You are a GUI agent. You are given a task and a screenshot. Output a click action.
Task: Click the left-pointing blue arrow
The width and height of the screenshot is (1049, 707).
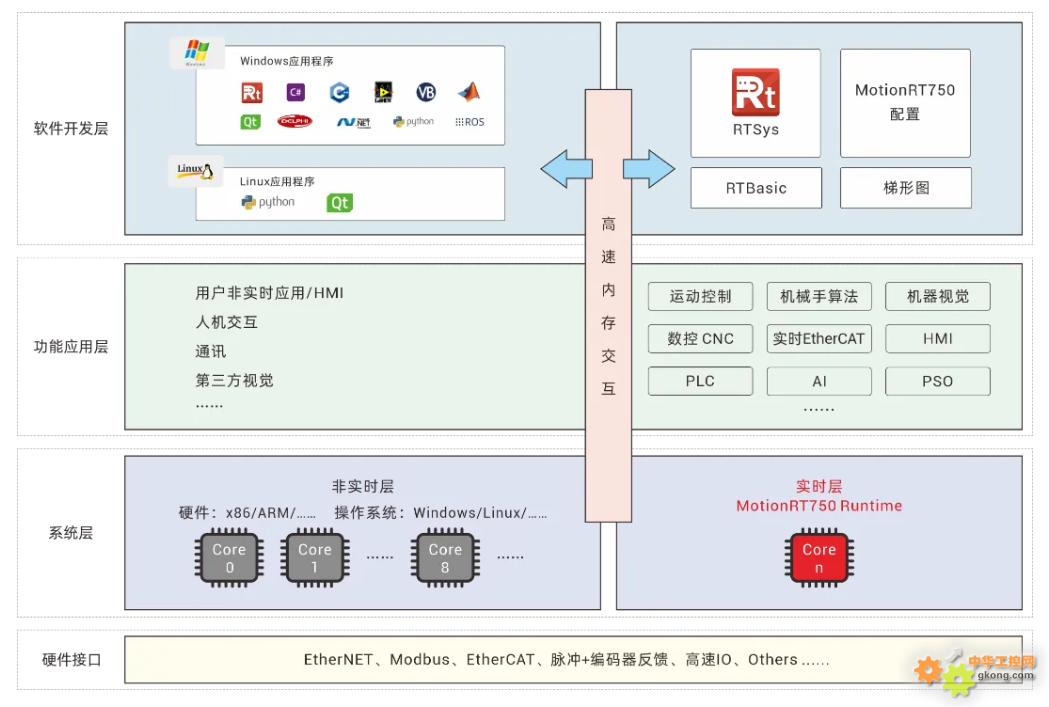(566, 168)
